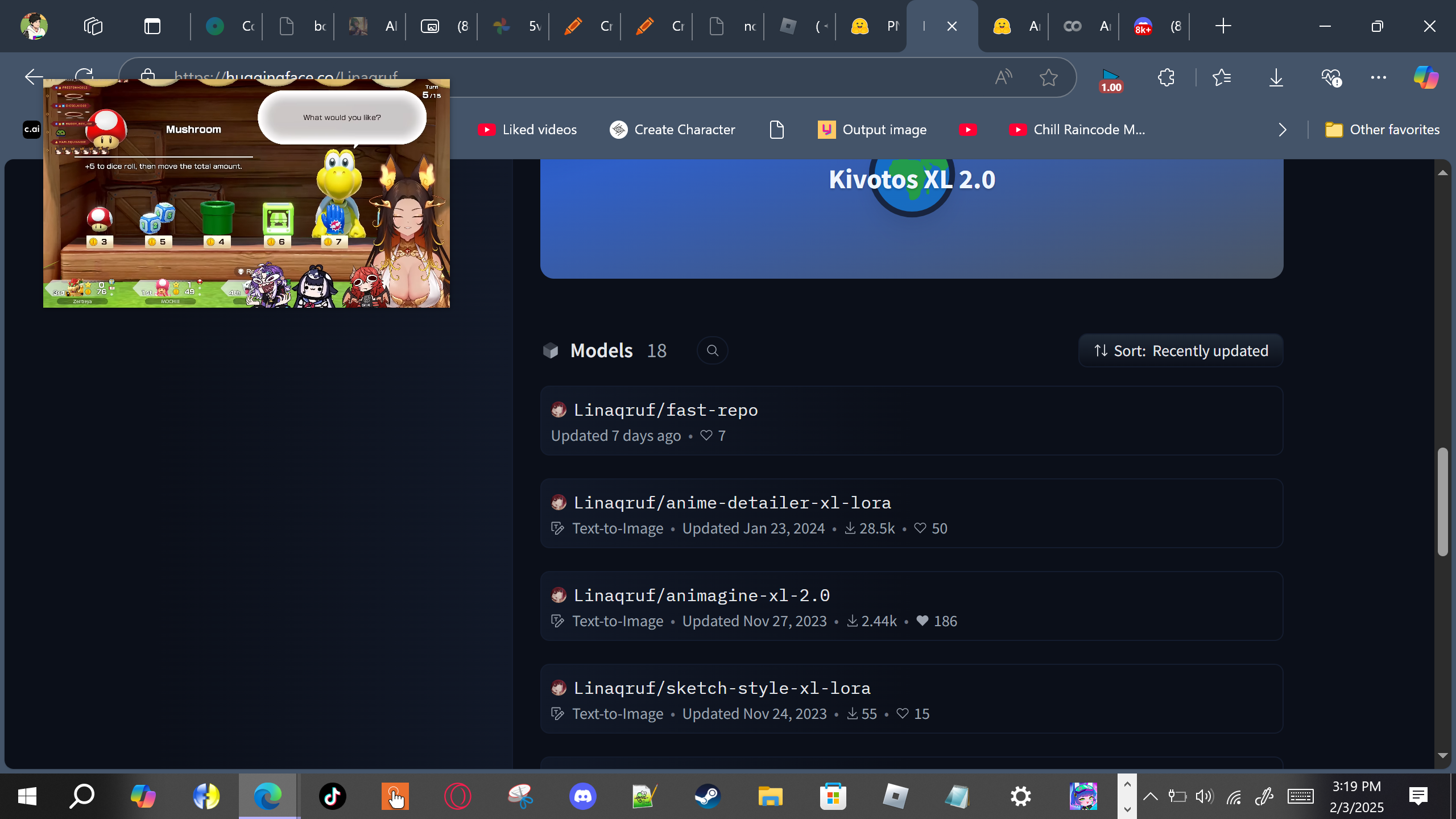Open Steam from the taskbar
The width and height of the screenshot is (1456, 819).
708,796
